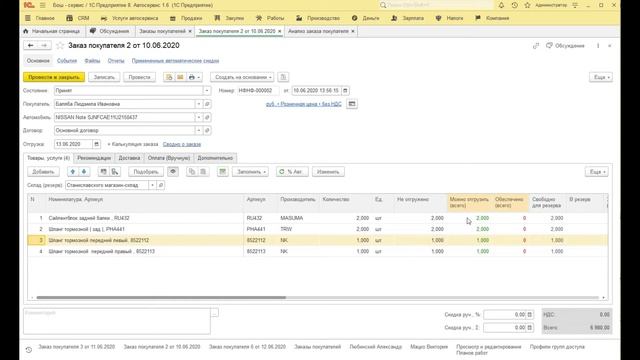Open the Рекомендации tab
The image size is (640, 360).
point(94,158)
